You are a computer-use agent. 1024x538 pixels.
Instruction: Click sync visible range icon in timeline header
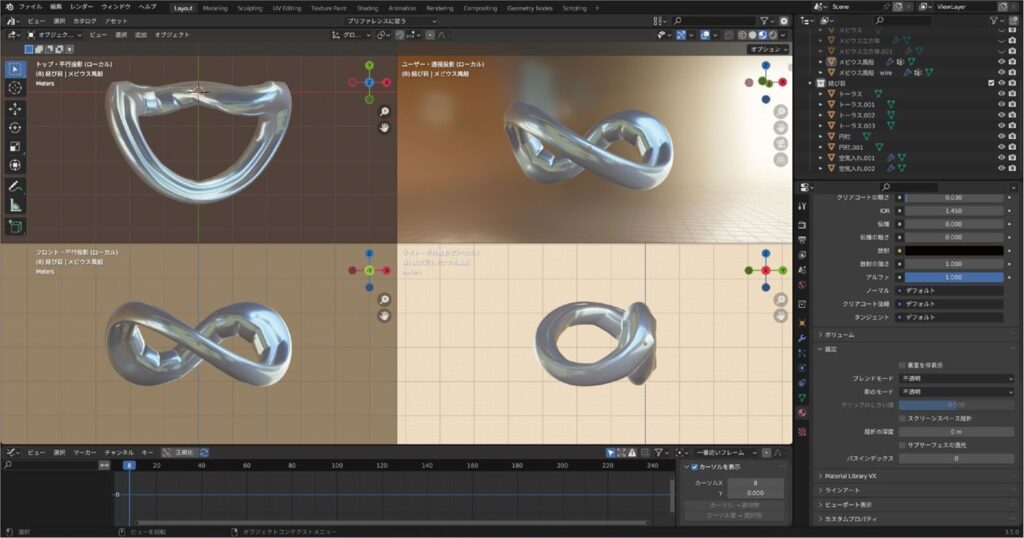(x=204, y=452)
